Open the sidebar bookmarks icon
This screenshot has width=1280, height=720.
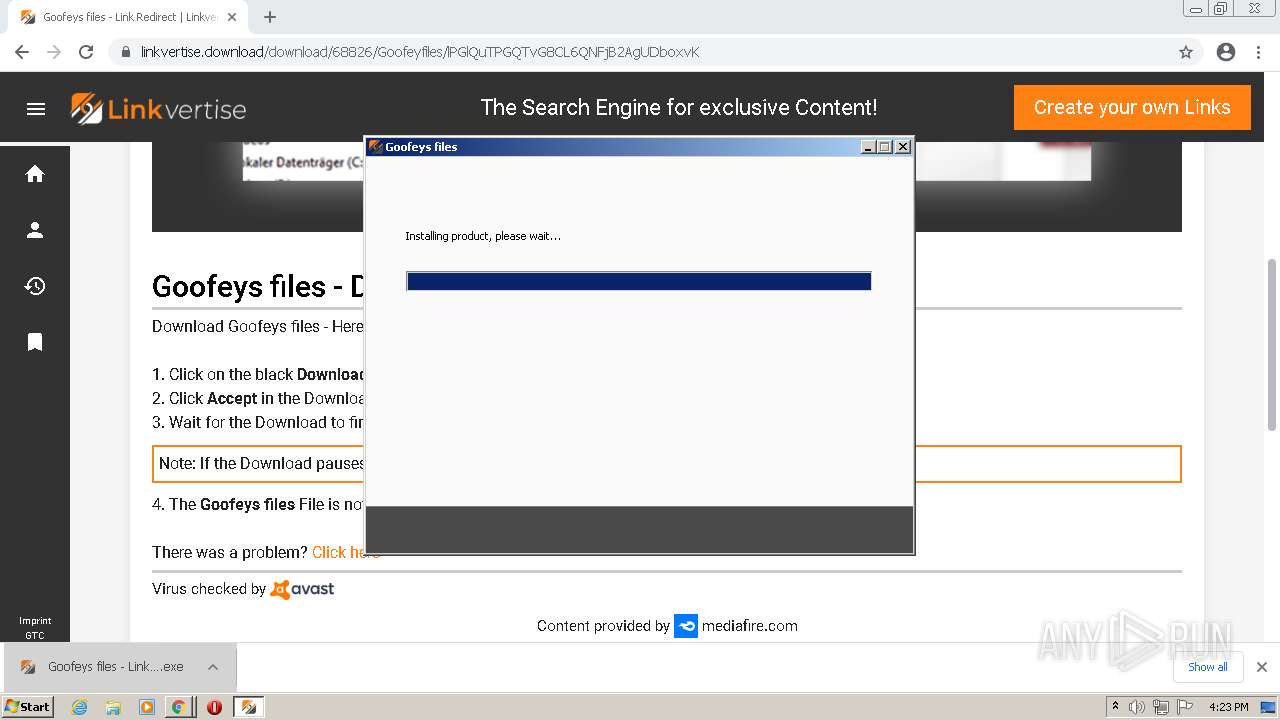tap(35, 342)
